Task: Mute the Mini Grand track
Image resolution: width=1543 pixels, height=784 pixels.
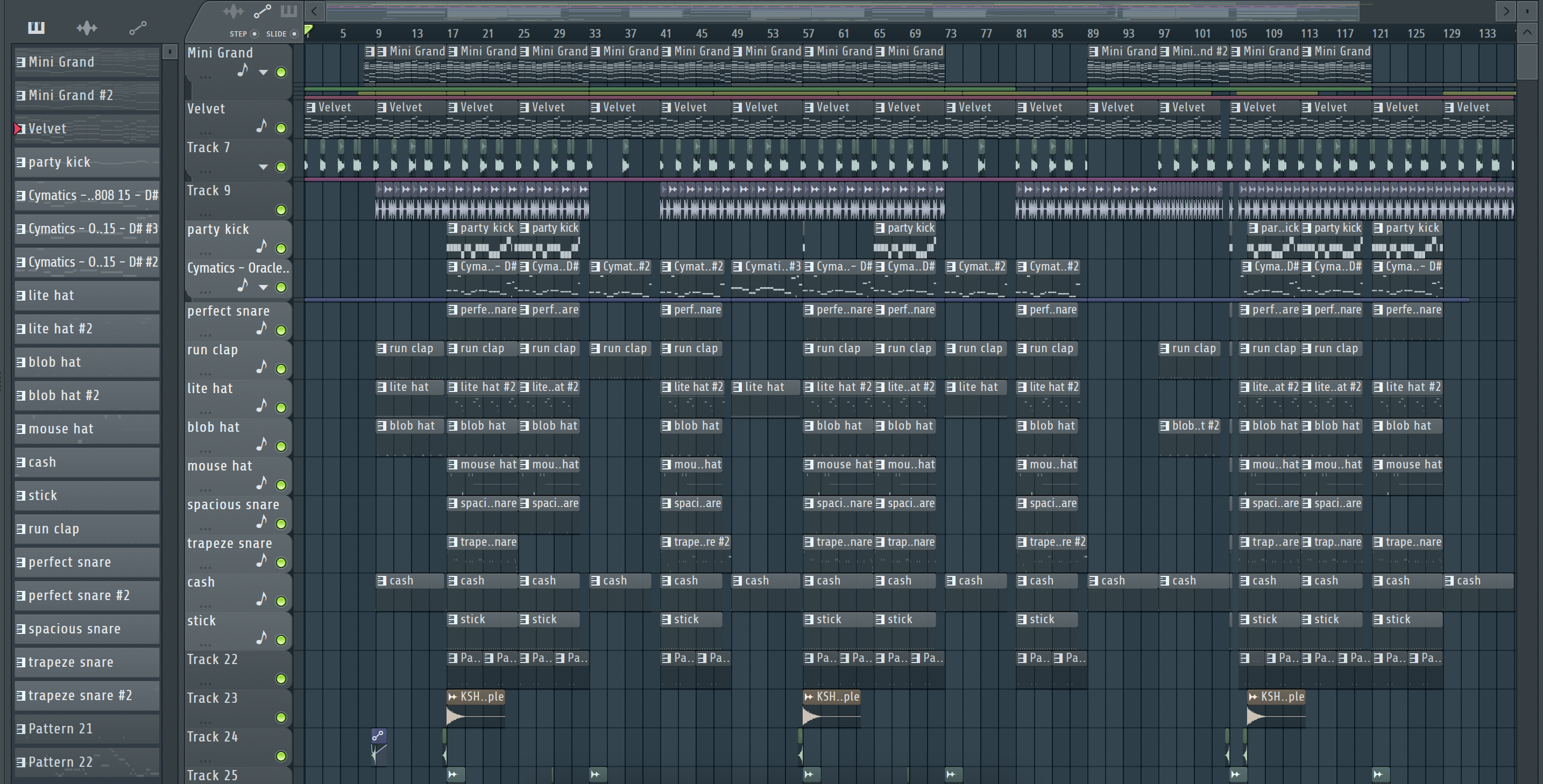Action: coord(280,73)
